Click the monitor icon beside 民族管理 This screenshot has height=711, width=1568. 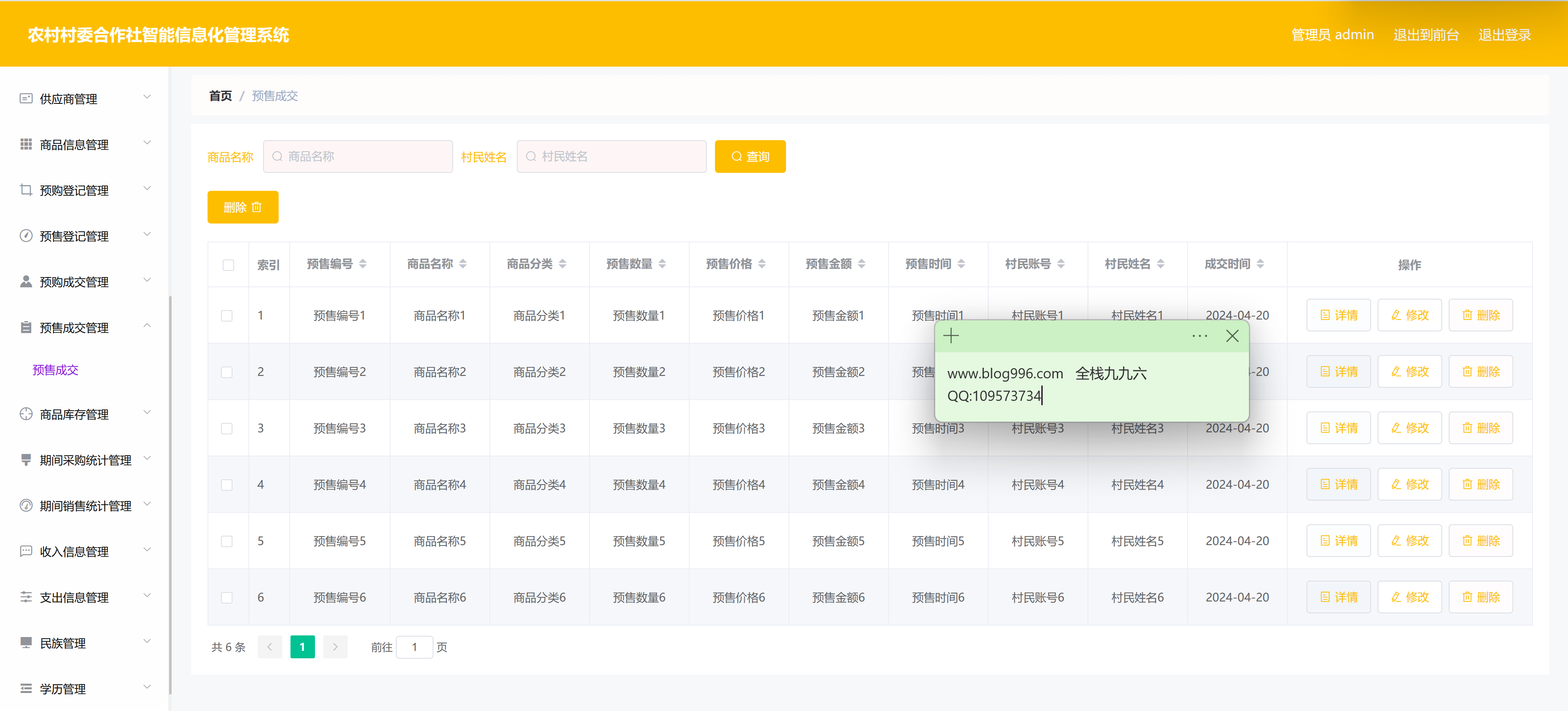pos(26,642)
